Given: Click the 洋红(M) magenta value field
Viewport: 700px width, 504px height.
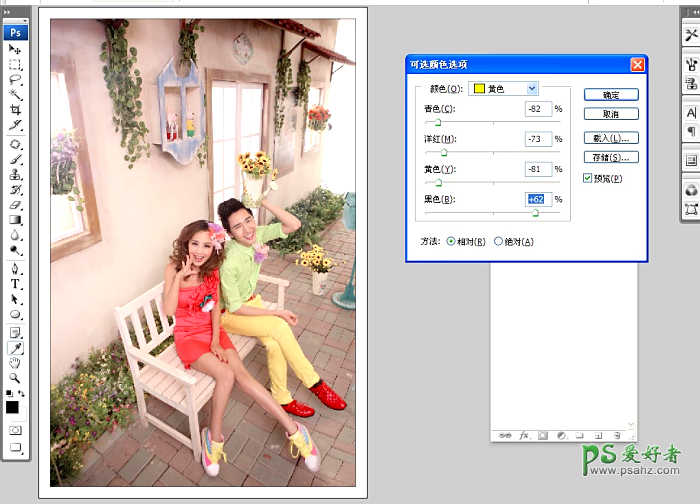Looking at the screenshot, I should (538, 138).
